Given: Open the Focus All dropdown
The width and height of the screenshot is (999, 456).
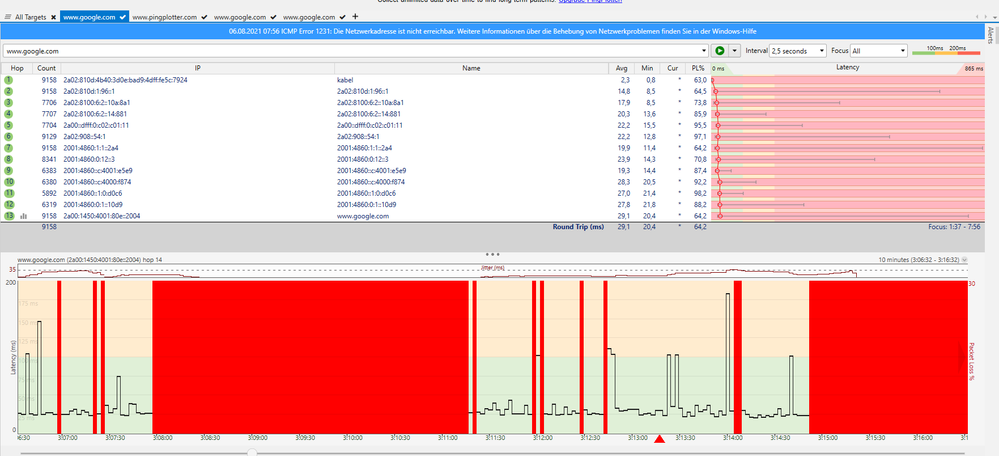Looking at the screenshot, I should coord(877,50).
